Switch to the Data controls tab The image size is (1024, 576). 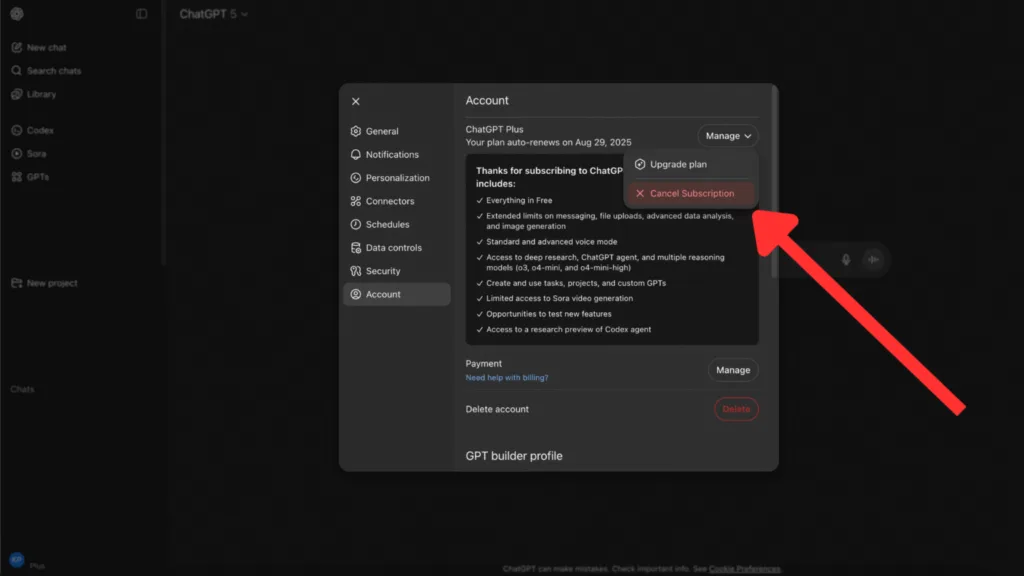[x=393, y=248]
